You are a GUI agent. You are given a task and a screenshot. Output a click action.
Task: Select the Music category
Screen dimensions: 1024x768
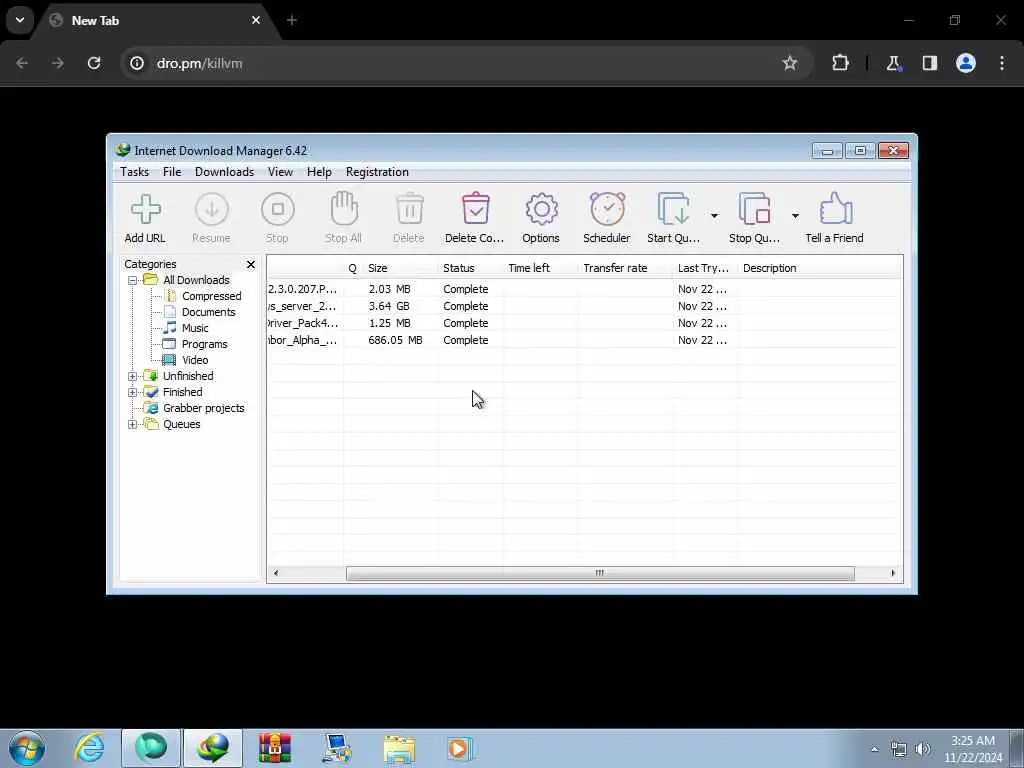pyautogui.click(x=195, y=328)
